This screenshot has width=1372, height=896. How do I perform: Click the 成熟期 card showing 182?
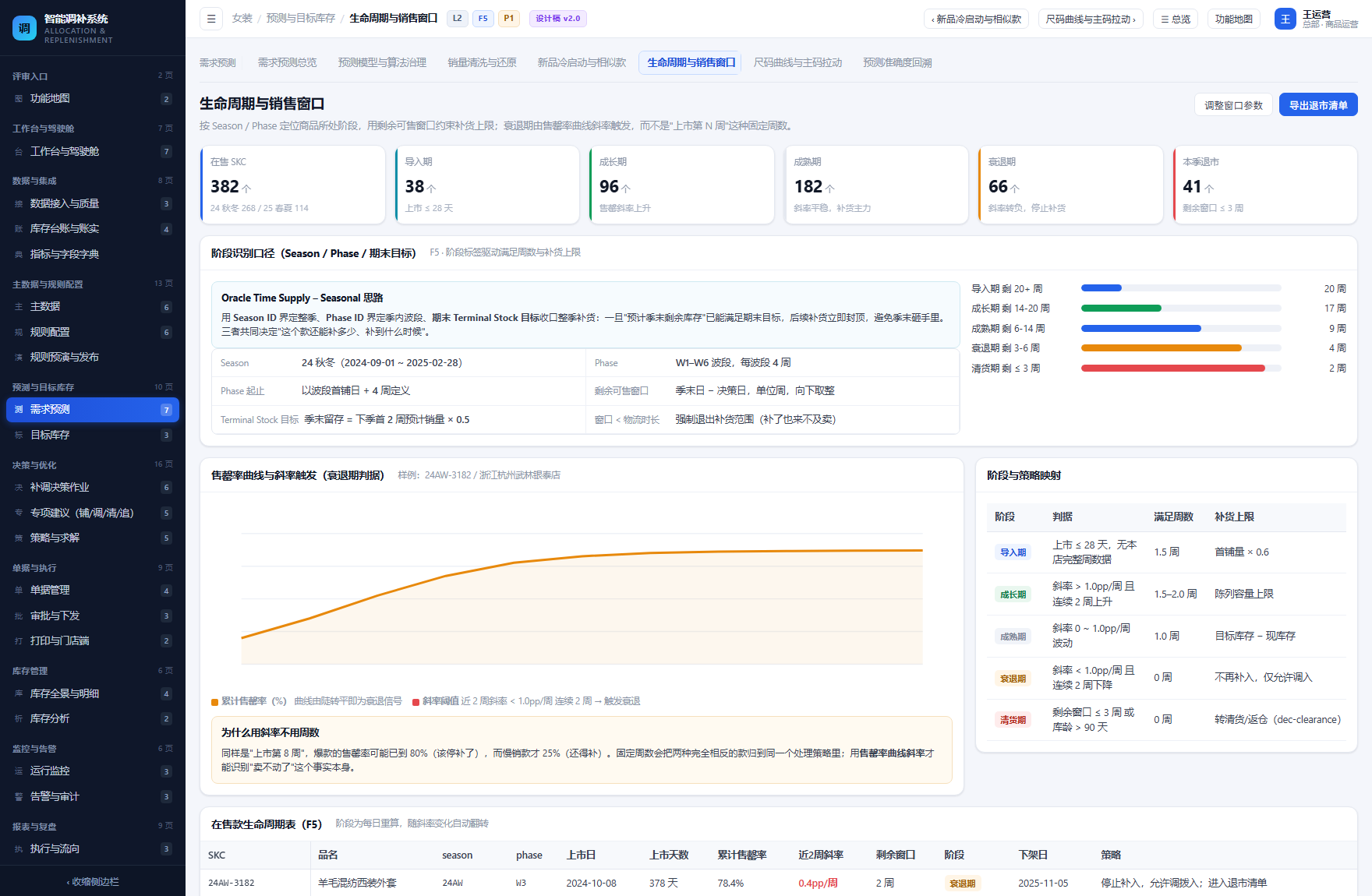click(876, 185)
